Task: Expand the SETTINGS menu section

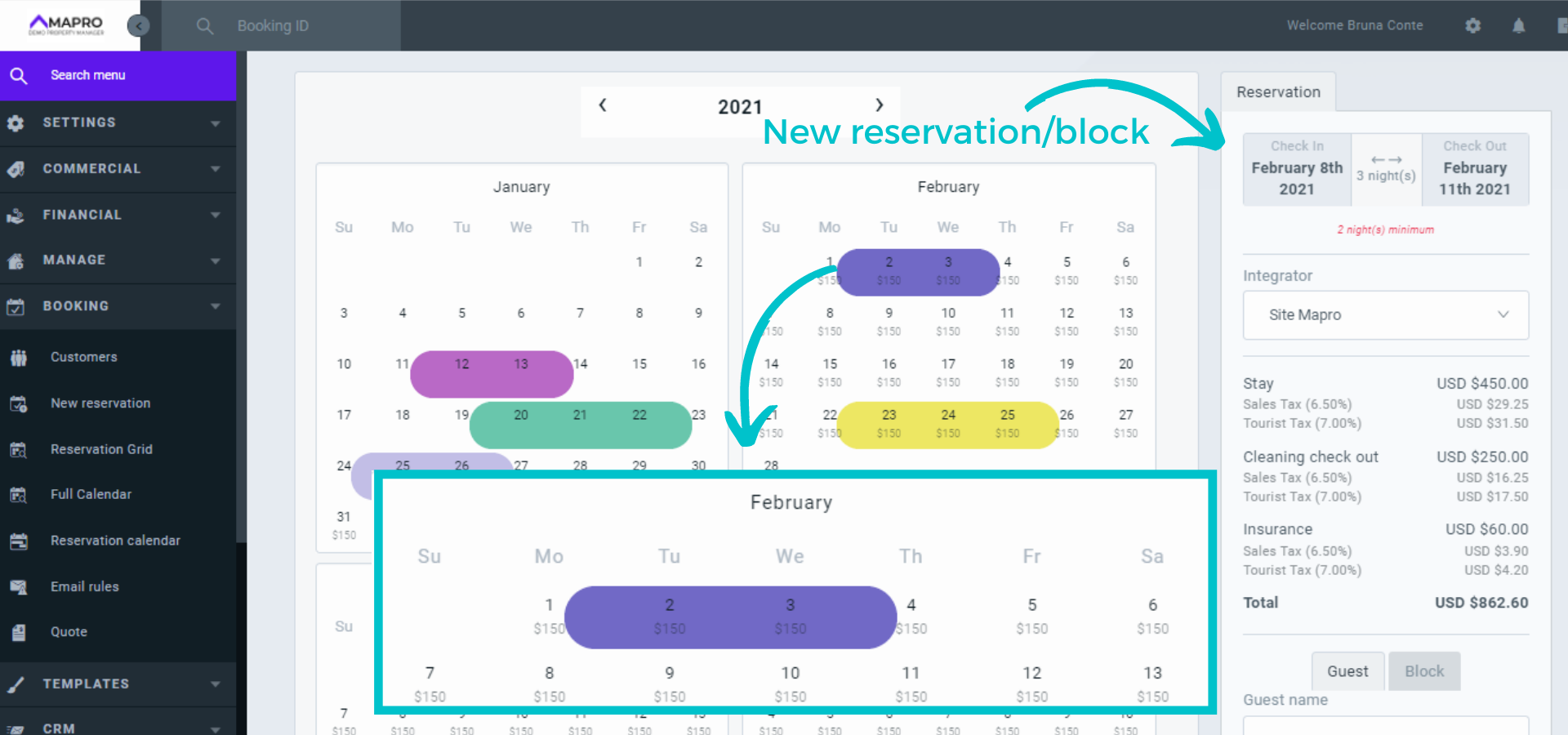Action: point(118,122)
